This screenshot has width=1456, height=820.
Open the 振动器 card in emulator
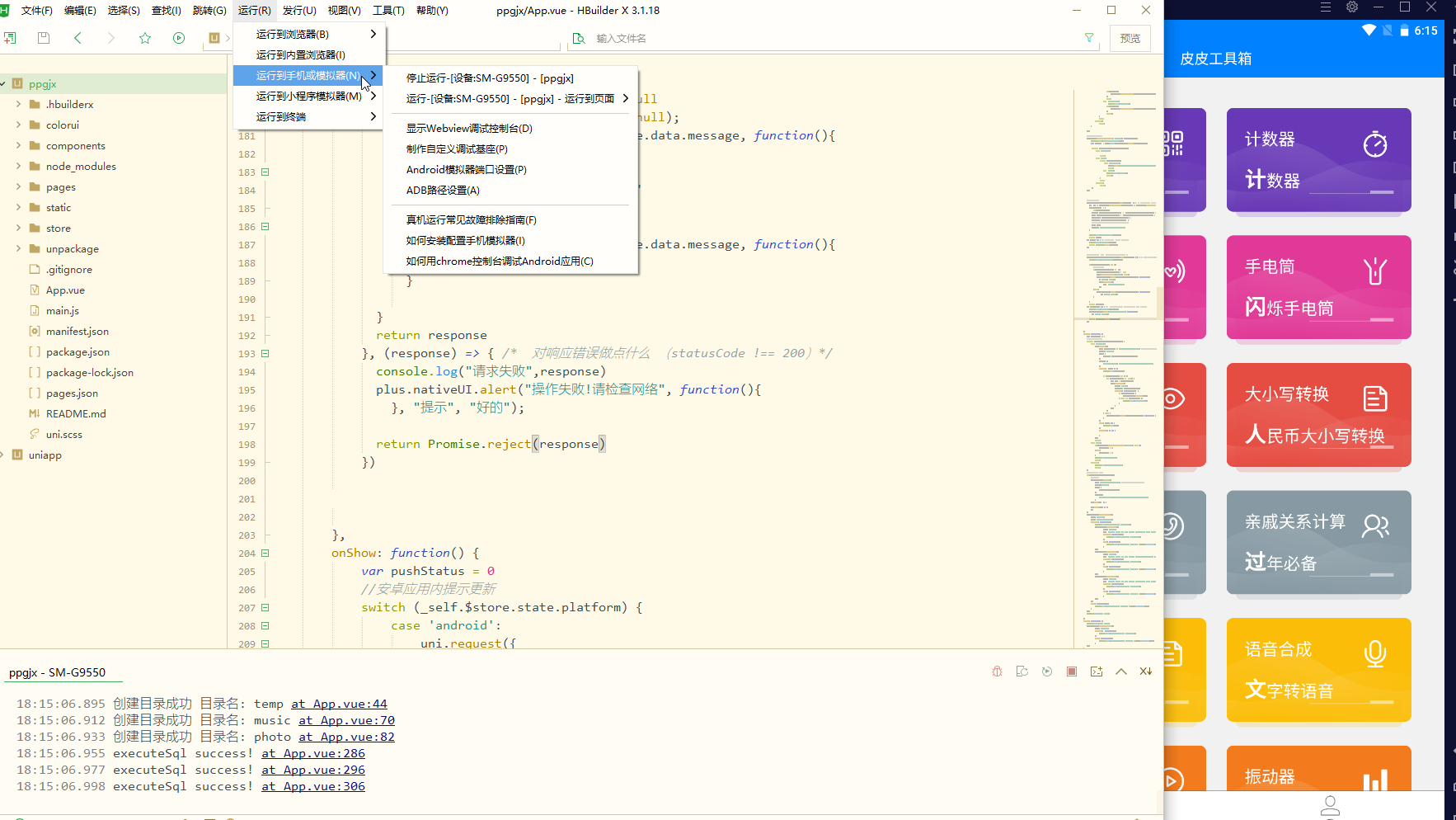pos(1318,769)
